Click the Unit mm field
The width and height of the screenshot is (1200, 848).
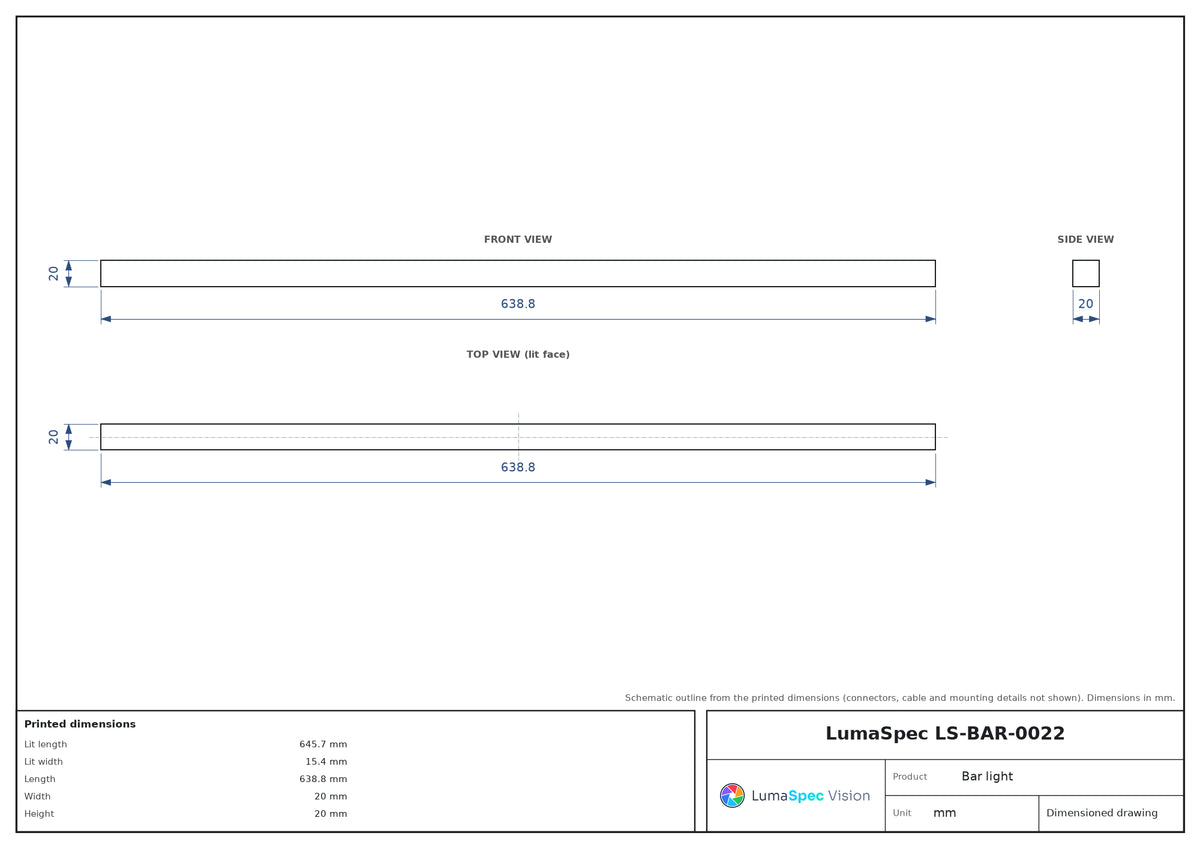pos(962,813)
